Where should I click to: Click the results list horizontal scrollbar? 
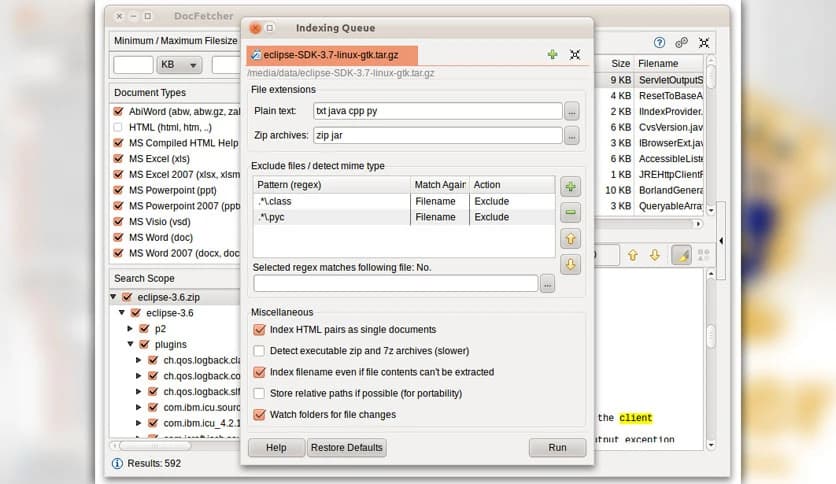coord(648,224)
